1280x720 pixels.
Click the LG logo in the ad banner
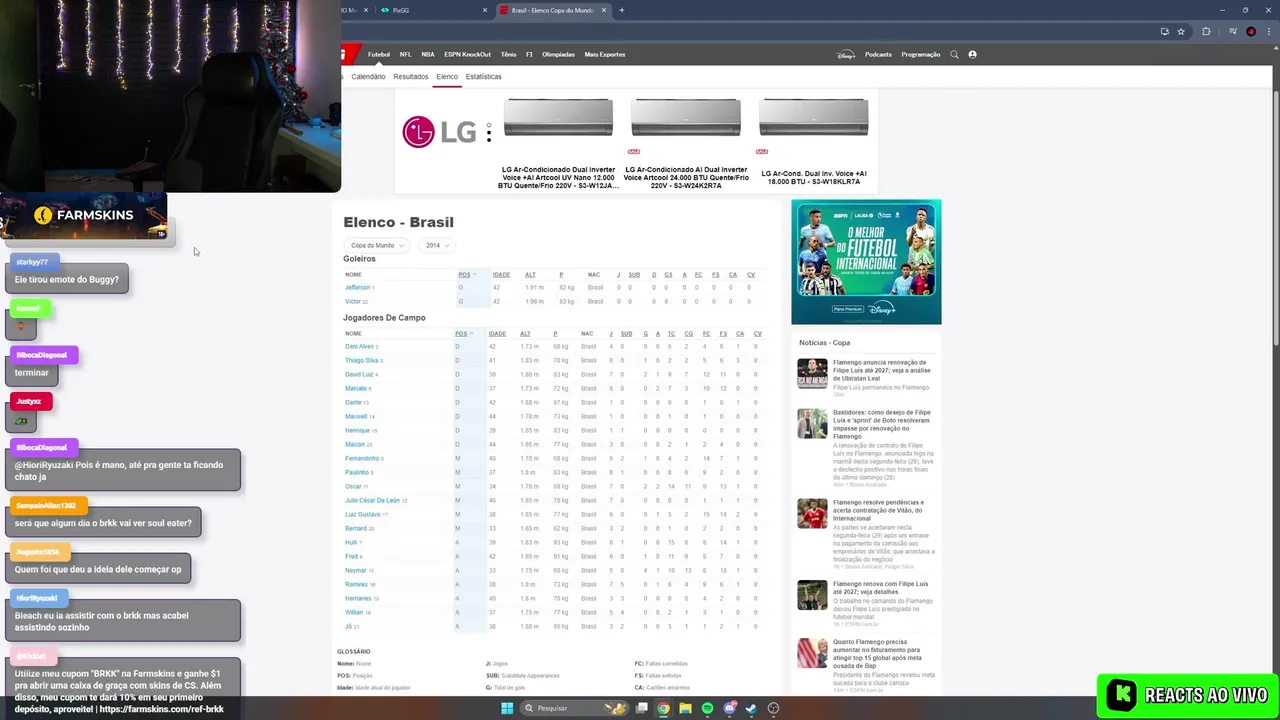pos(438,131)
